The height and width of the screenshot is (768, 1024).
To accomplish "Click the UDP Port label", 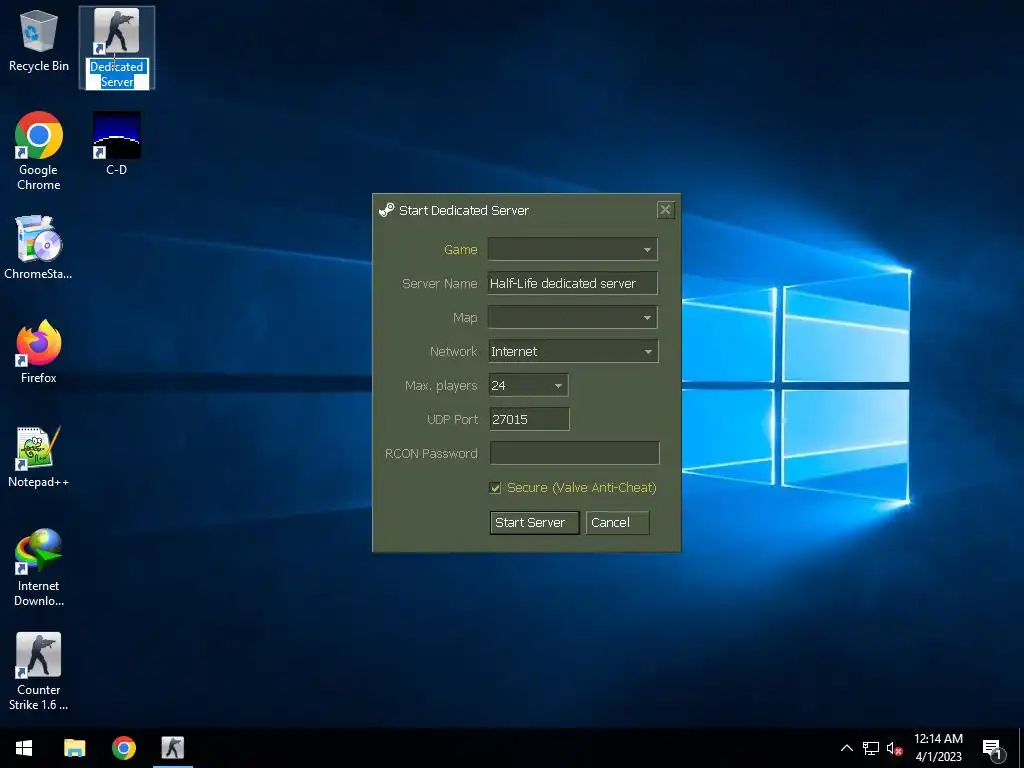I will tap(452, 419).
